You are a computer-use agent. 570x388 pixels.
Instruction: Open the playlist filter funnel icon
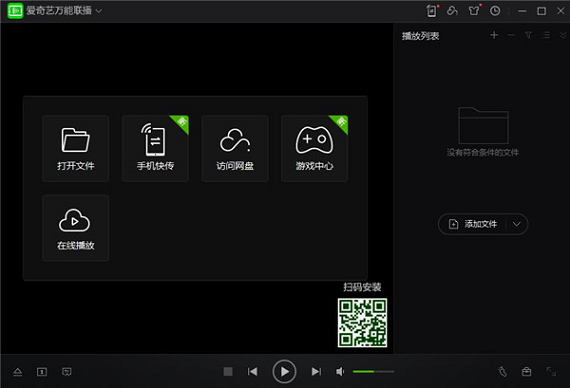pos(528,35)
